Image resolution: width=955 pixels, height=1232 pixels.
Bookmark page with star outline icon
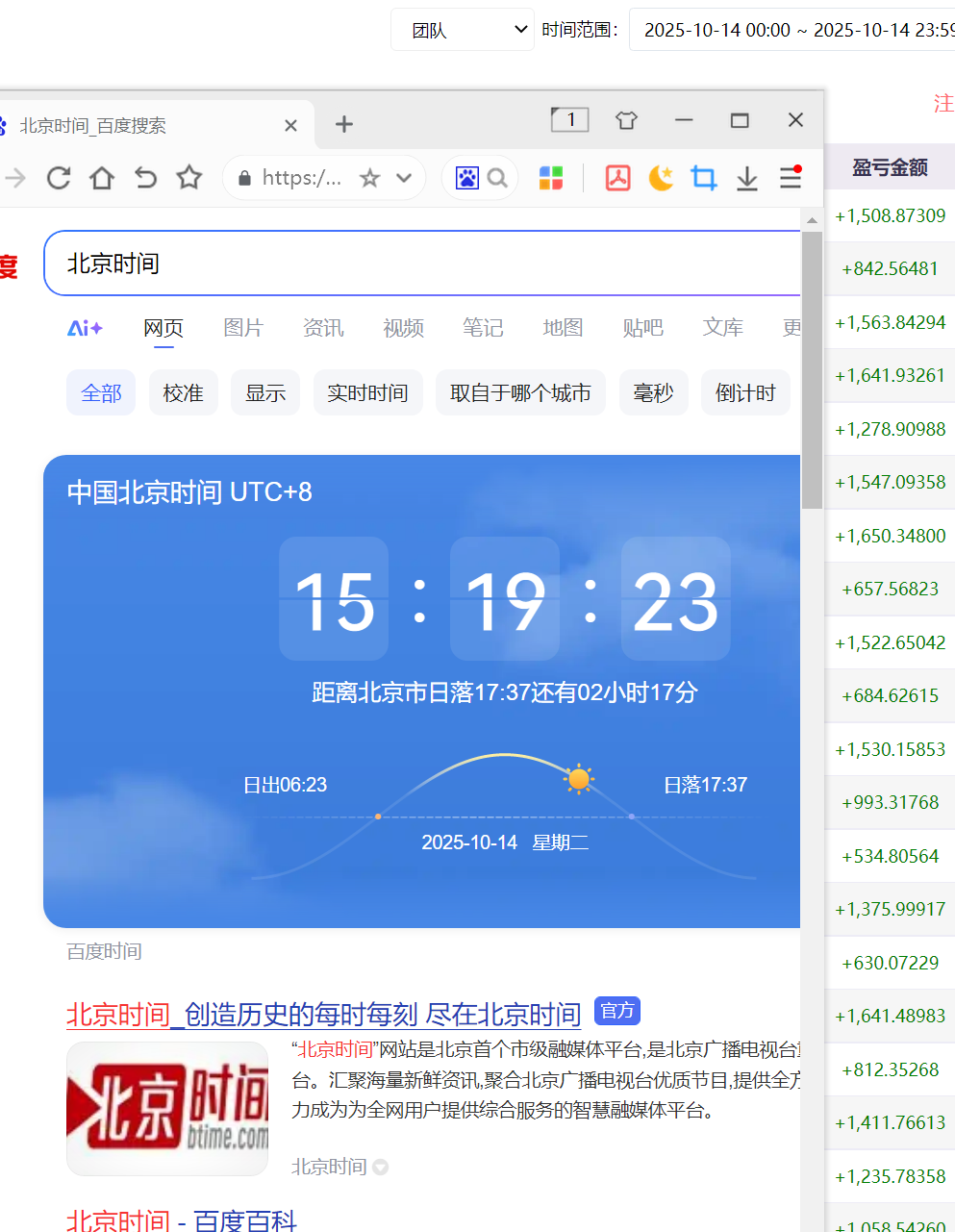click(189, 178)
